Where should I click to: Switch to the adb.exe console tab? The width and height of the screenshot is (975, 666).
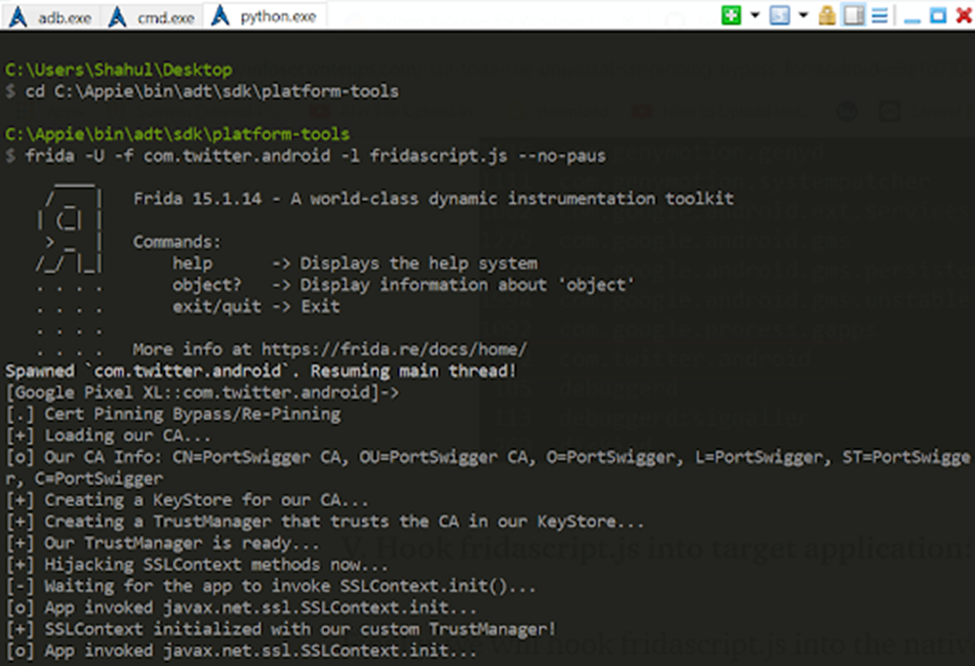point(50,16)
